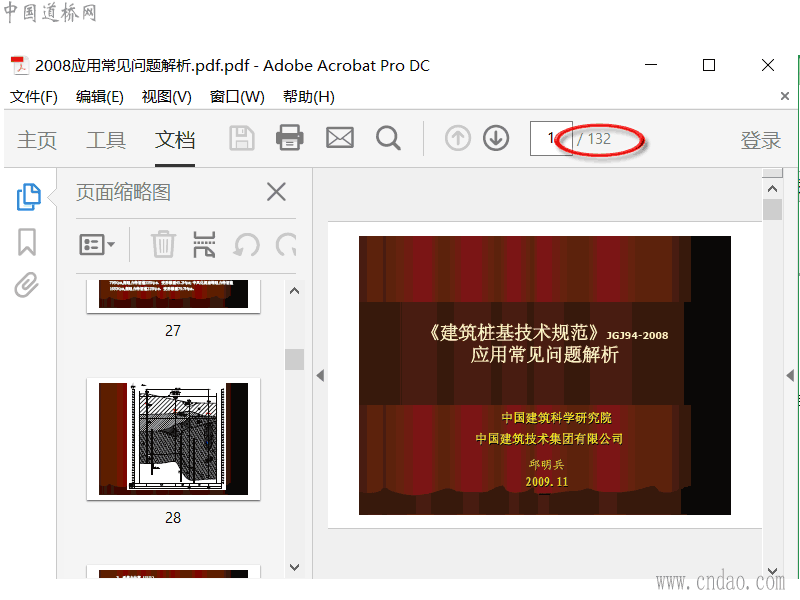Click the 页面缩略图 panel title
The width and height of the screenshot is (800, 600).
123,192
